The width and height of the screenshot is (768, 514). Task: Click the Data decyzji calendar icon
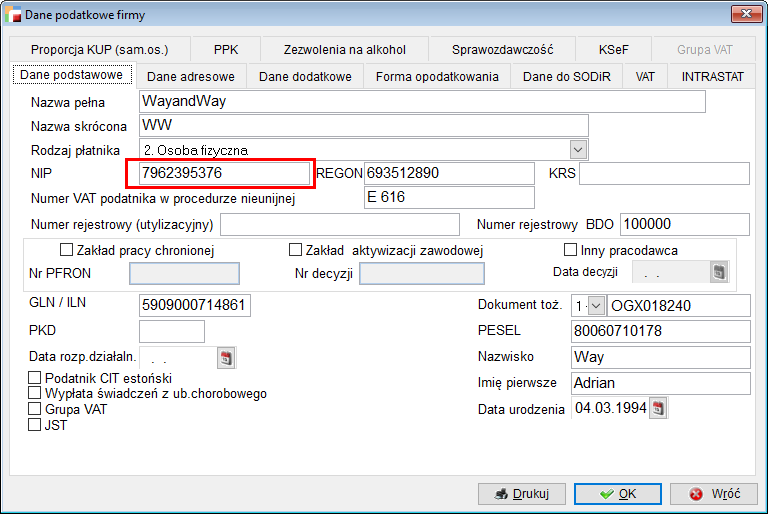pos(719,272)
